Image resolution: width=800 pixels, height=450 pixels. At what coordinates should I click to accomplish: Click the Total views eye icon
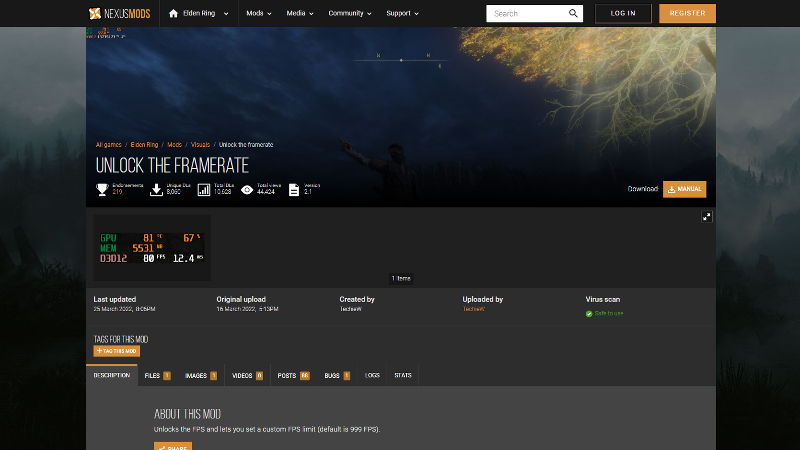[x=247, y=190]
